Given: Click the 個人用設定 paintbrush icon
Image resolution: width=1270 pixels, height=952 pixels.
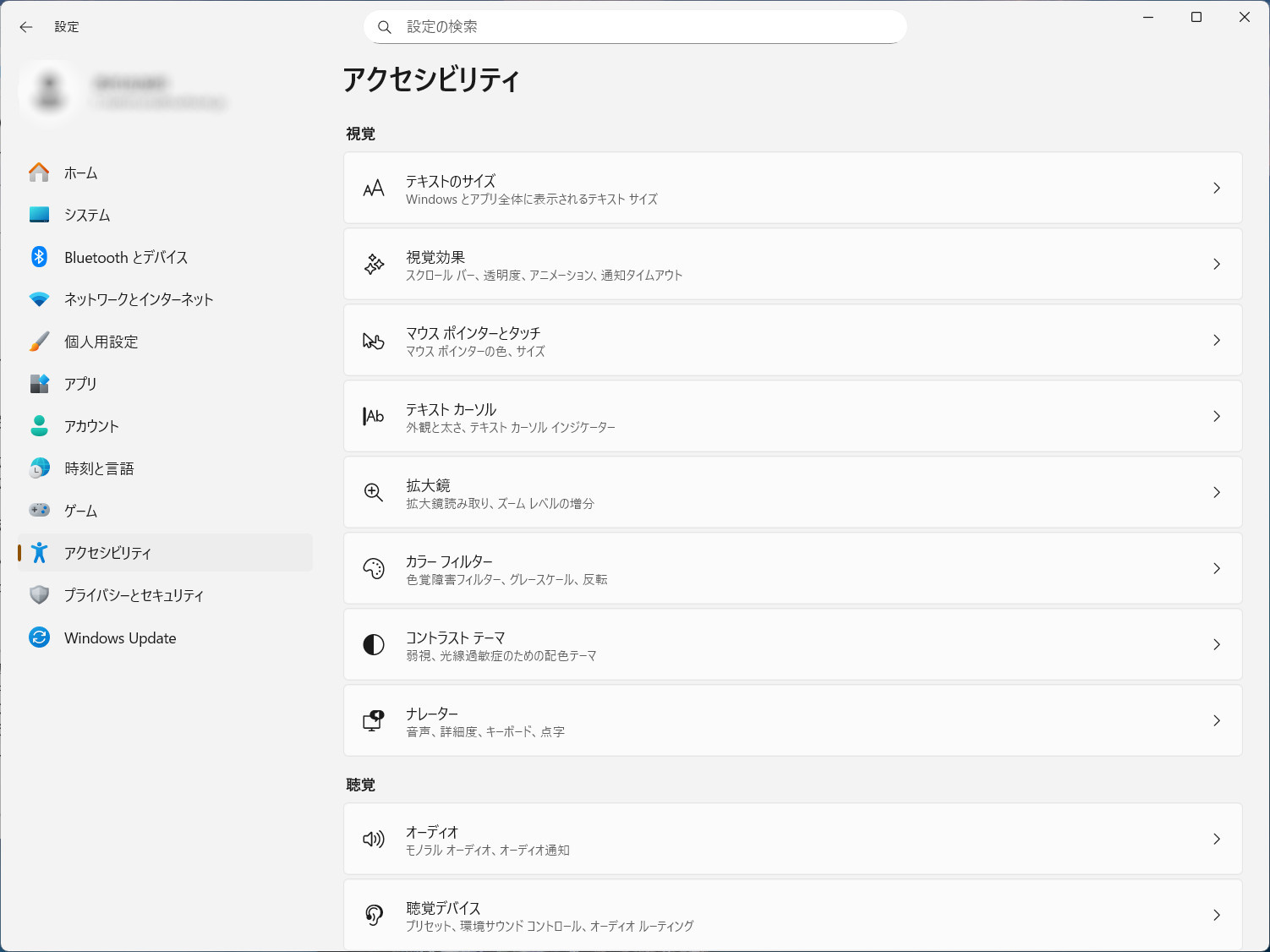Looking at the screenshot, I should pos(39,342).
